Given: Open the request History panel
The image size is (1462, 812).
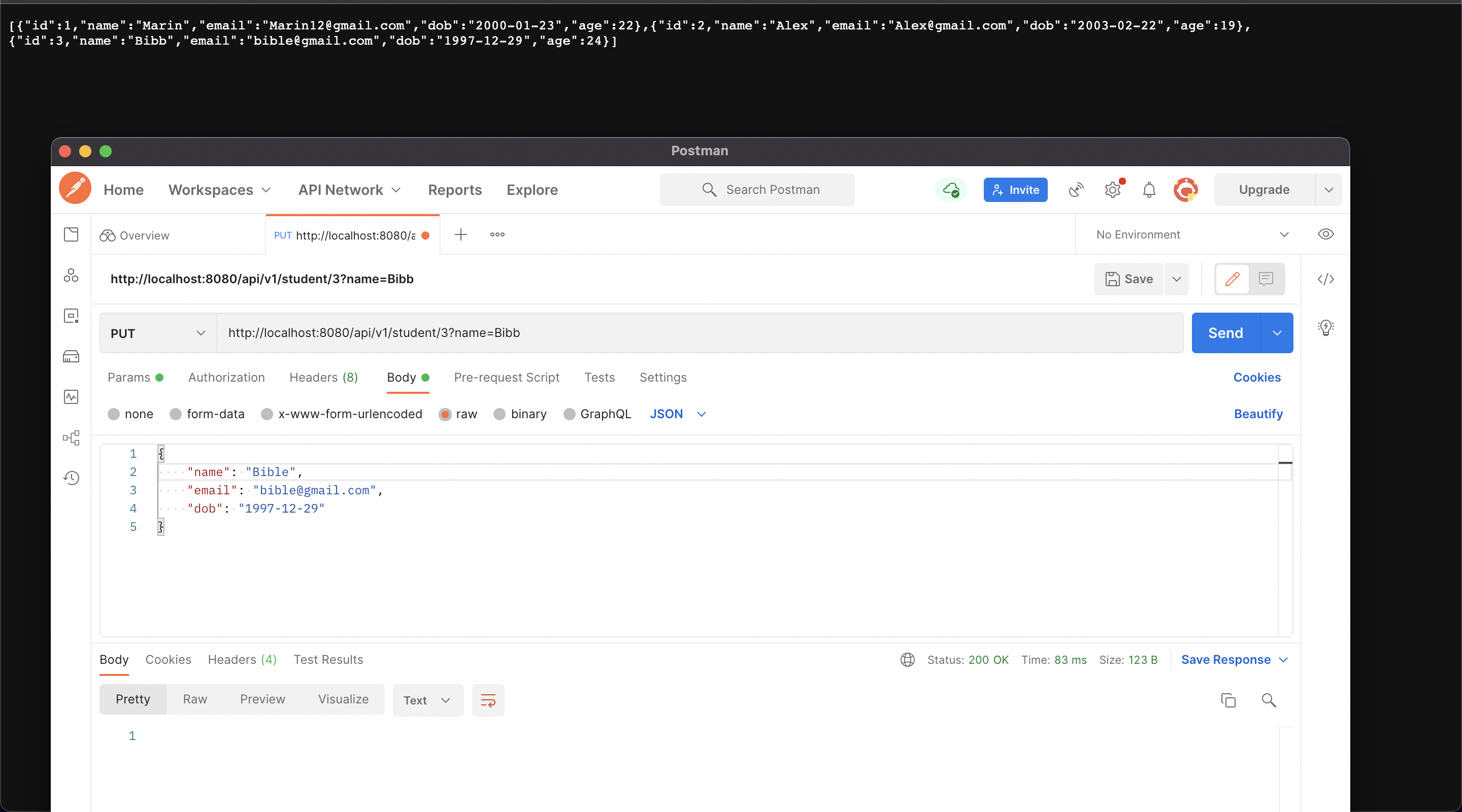Looking at the screenshot, I should tap(72, 478).
